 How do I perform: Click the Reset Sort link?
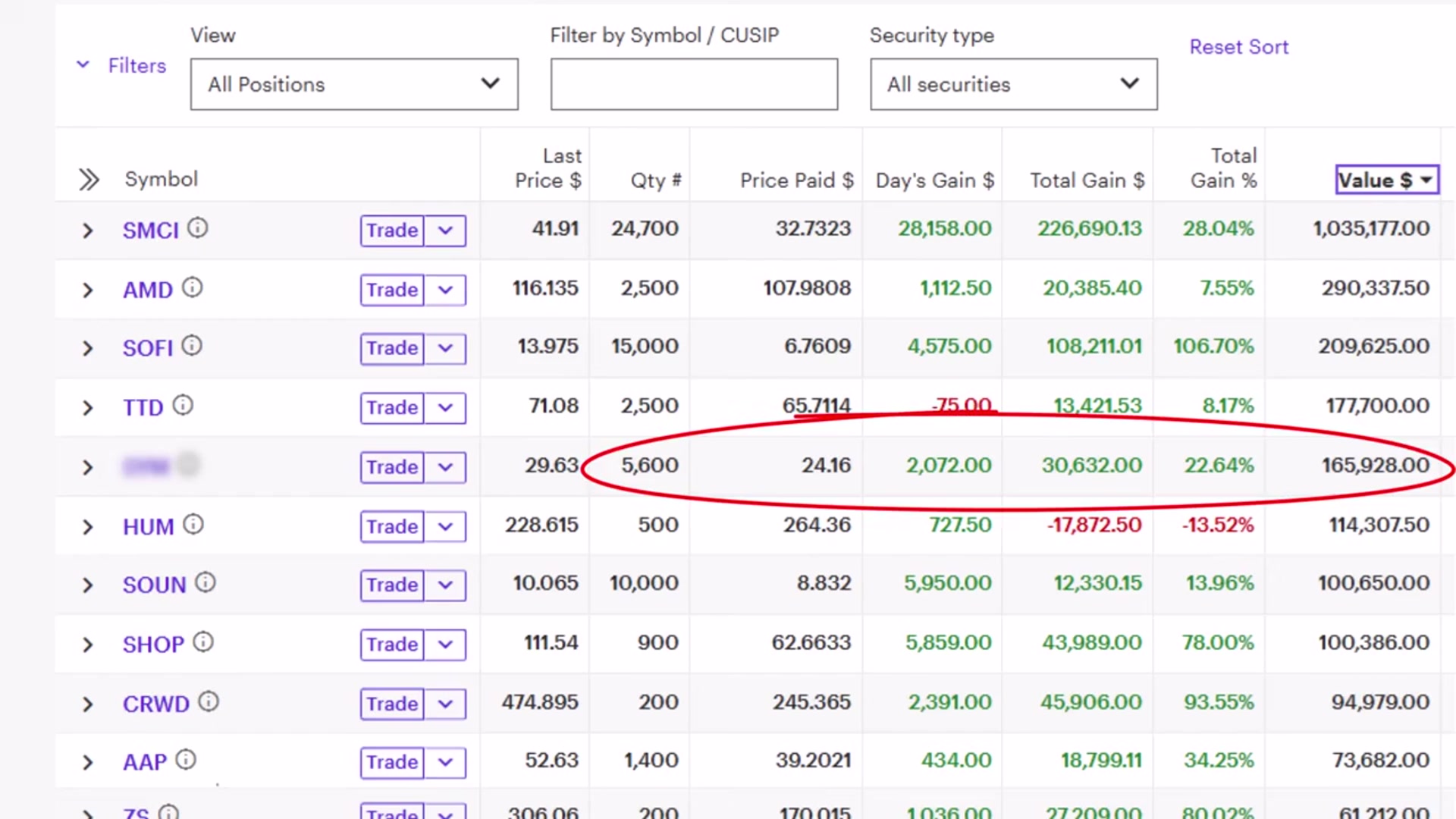(x=1238, y=47)
